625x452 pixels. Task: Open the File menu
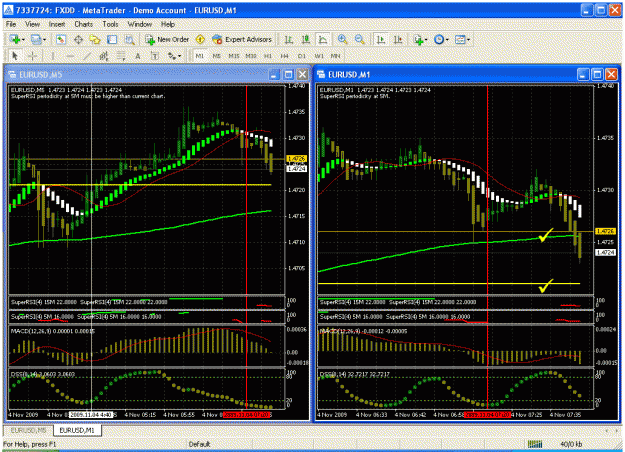pos(11,24)
